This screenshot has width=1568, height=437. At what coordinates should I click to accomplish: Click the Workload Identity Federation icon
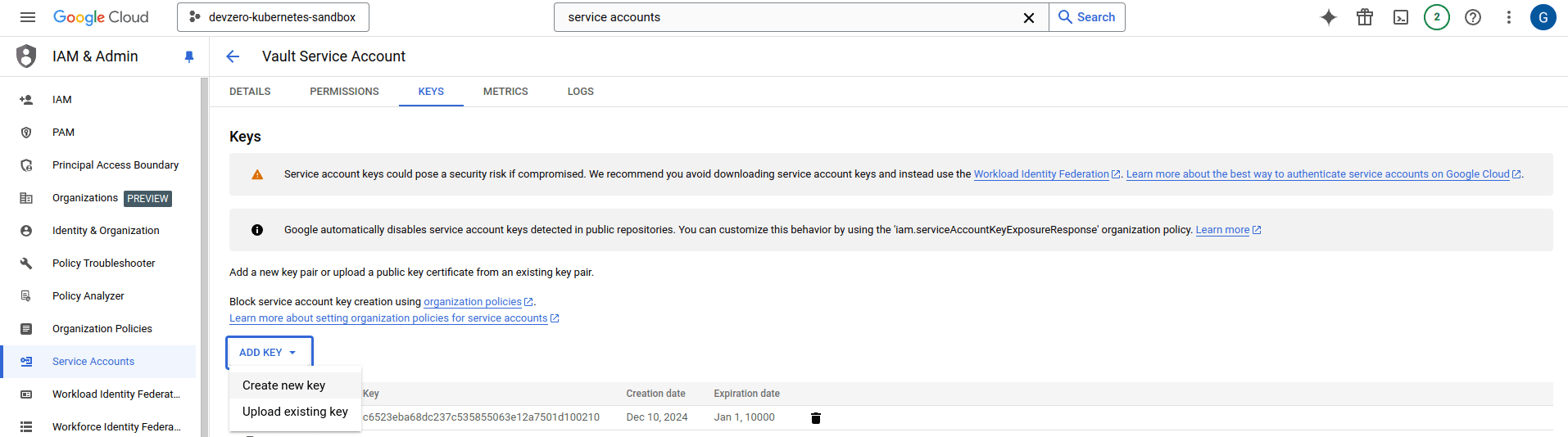[26, 394]
